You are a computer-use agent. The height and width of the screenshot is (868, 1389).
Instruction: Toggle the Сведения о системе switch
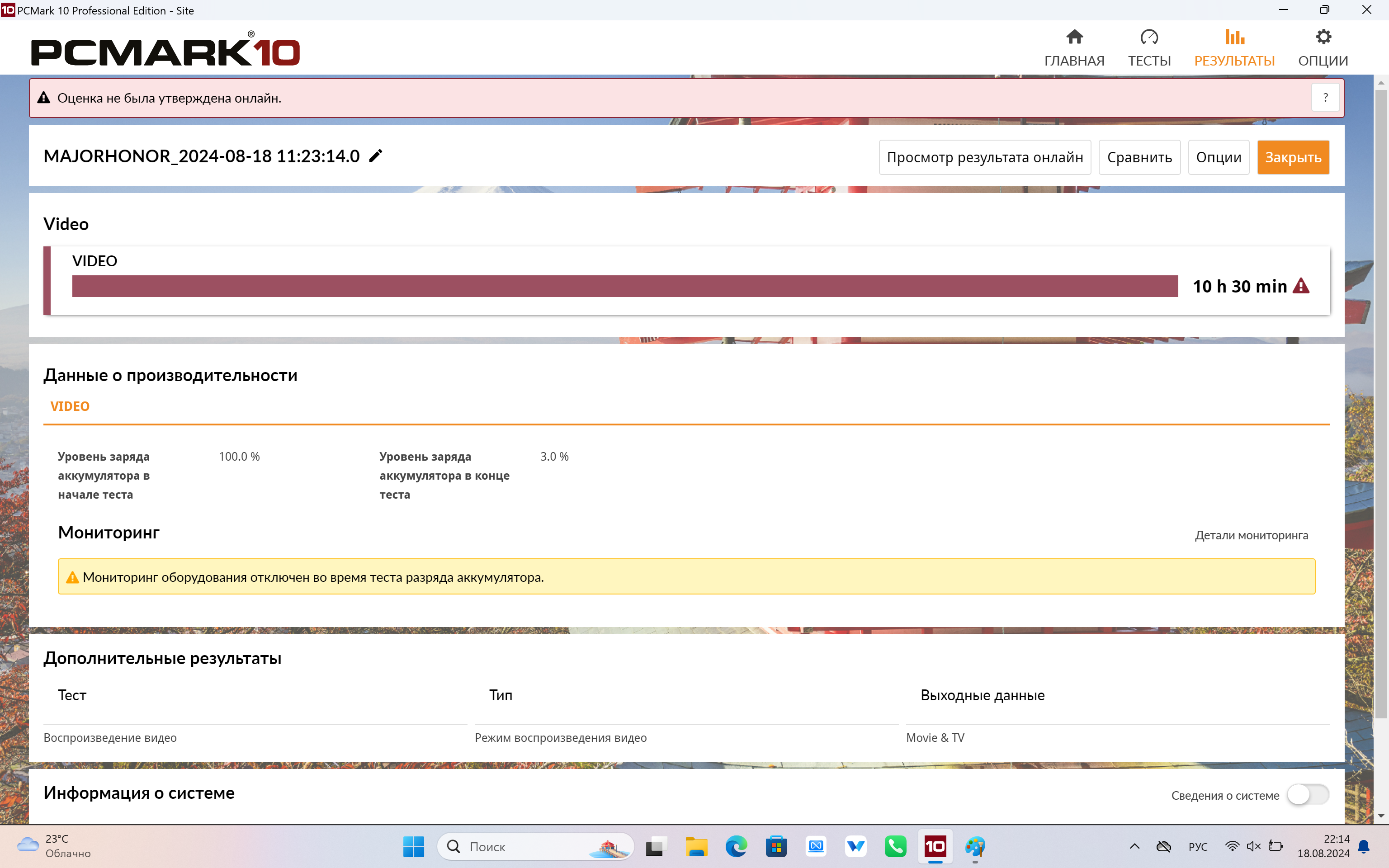tap(1308, 795)
